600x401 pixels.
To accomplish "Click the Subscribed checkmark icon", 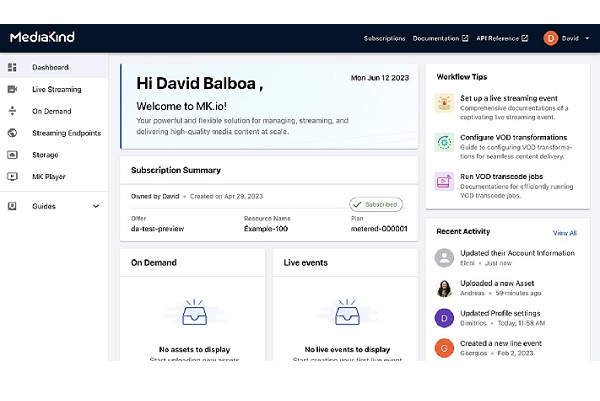I will click(357, 204).
